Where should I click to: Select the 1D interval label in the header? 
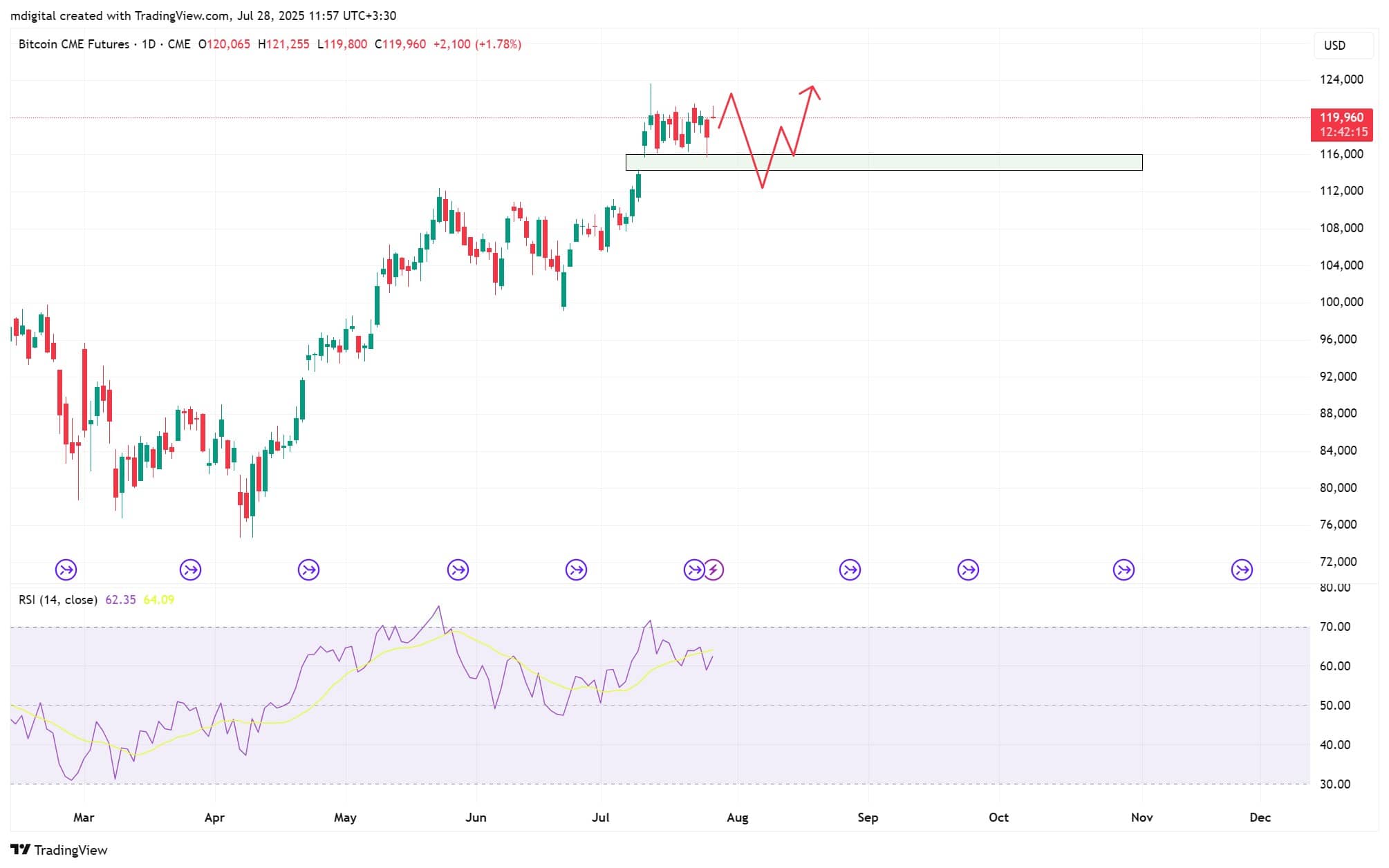point(149,44)
